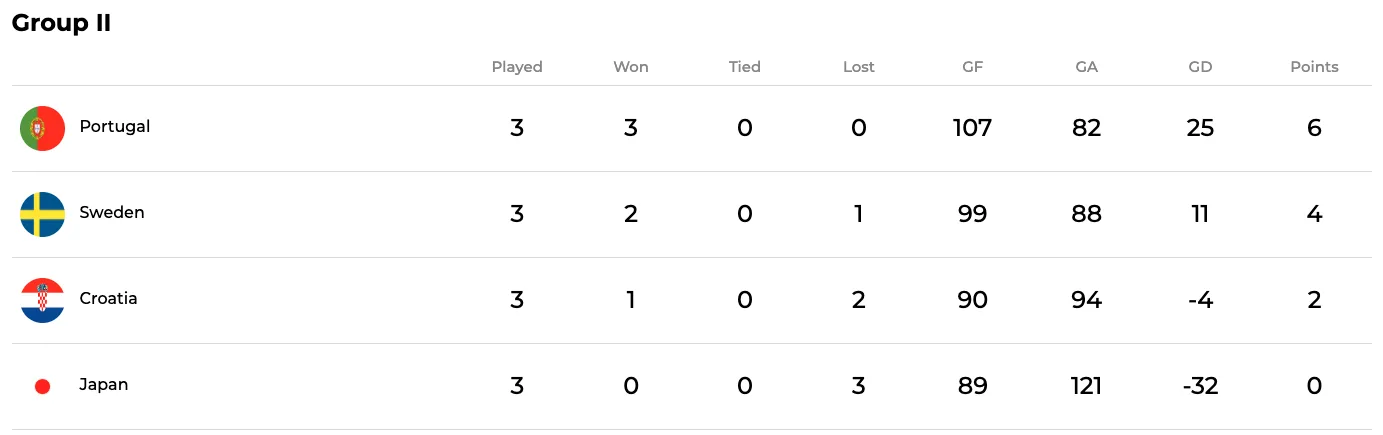Click the GA column header
The width and height of the screenshot is (1383, 435).
(1087, 67)
